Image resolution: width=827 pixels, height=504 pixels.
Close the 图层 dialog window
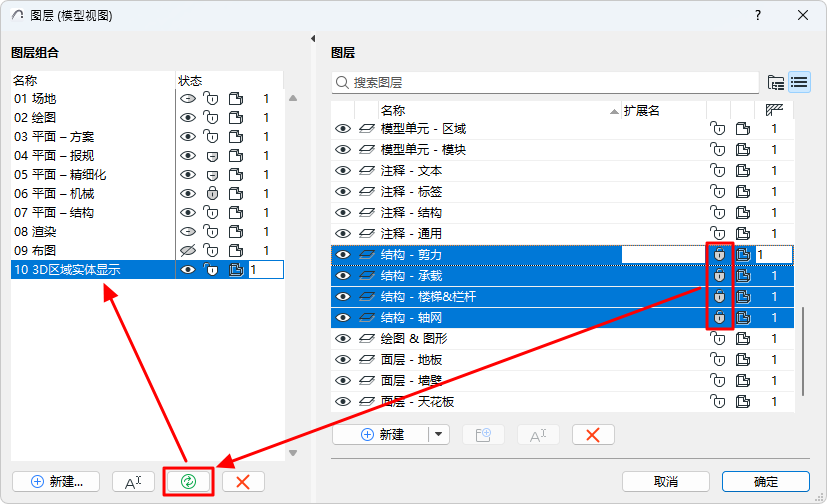(803, 15)
